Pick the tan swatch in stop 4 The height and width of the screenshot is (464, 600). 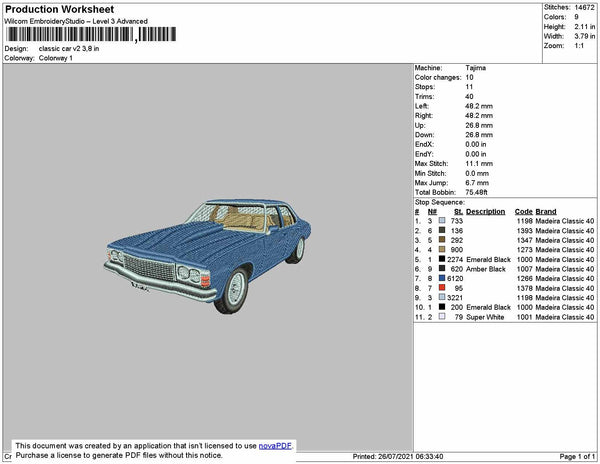pyautogui.click(x=441, y=250)
